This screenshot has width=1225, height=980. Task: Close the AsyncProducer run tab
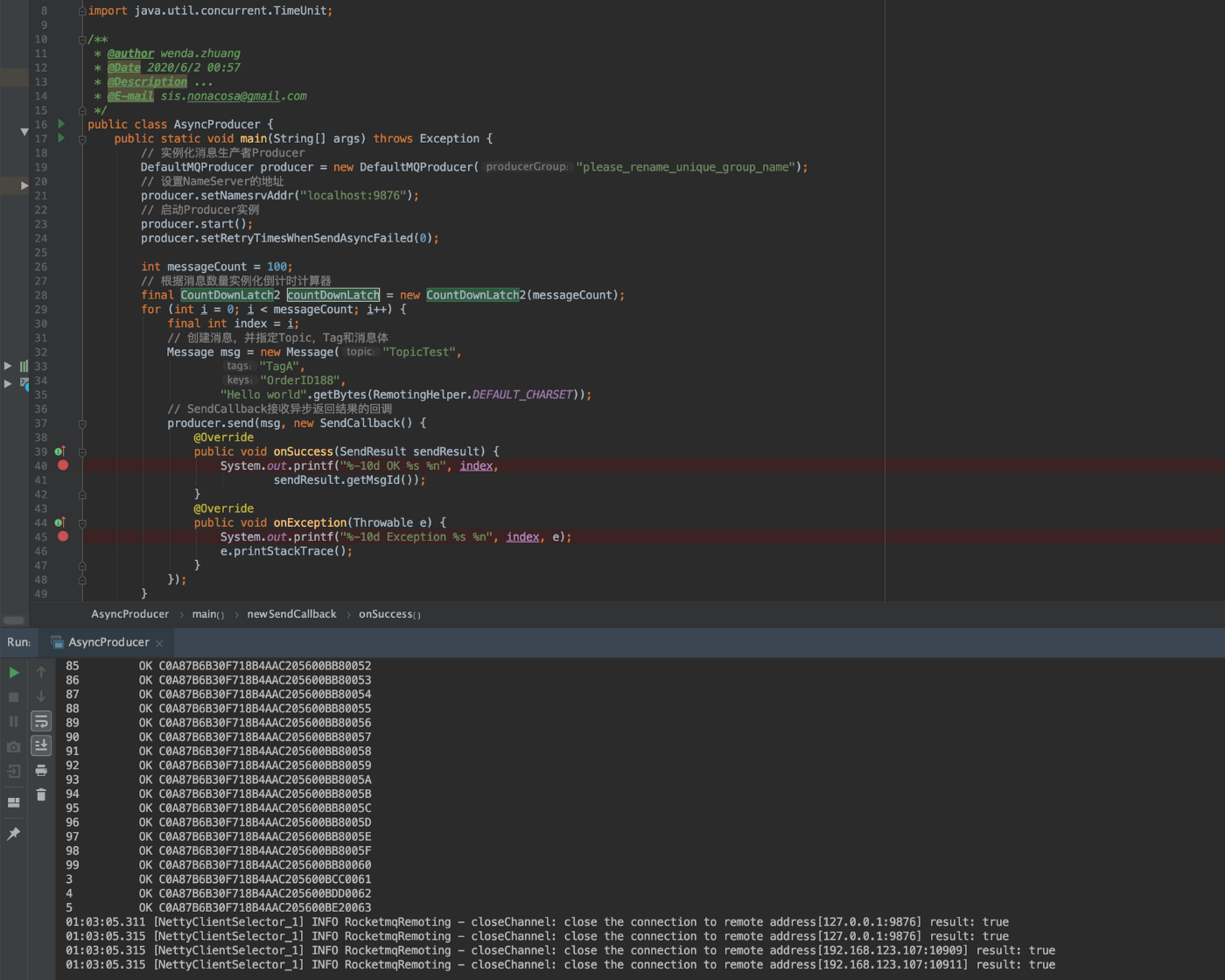coord(159,643)
